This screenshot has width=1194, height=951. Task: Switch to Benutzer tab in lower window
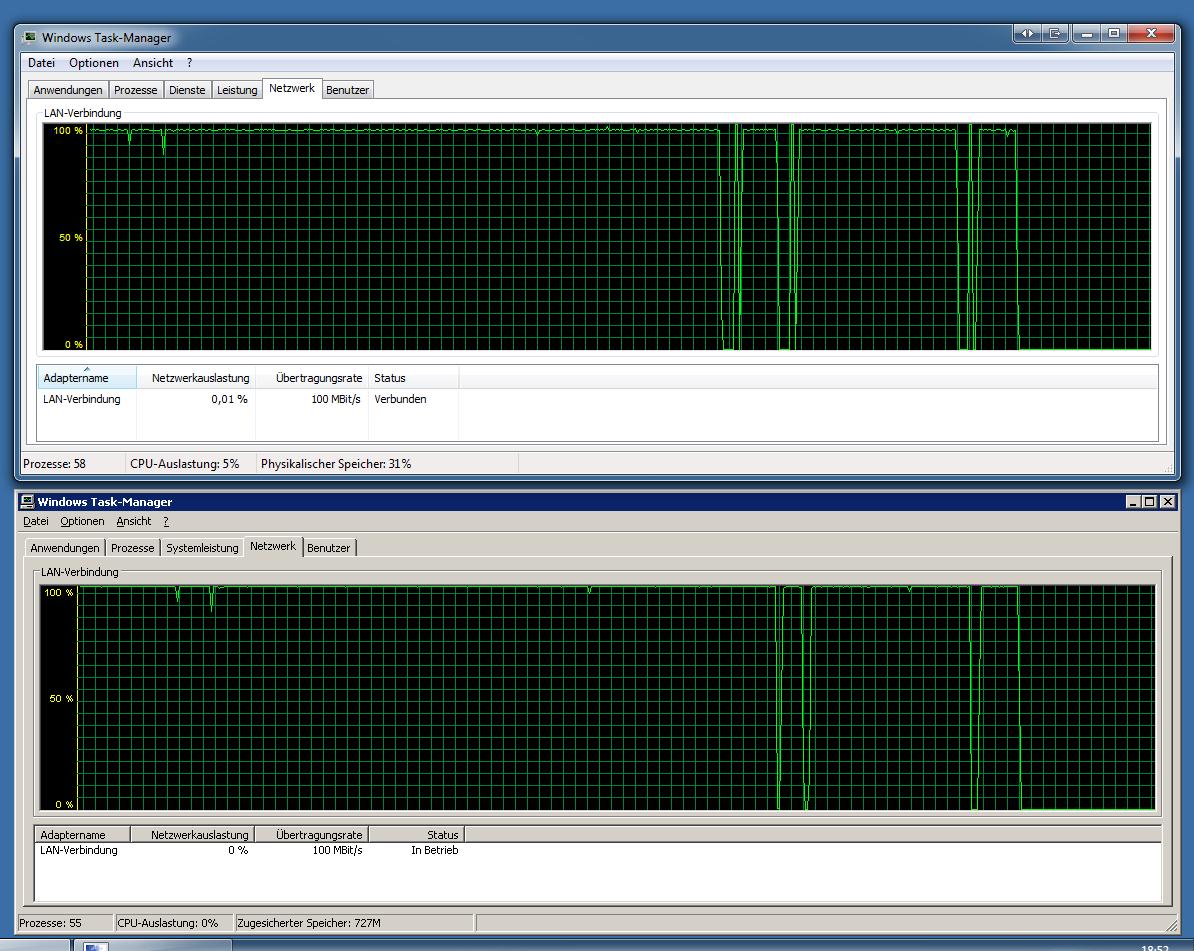(x=328, y=547)
